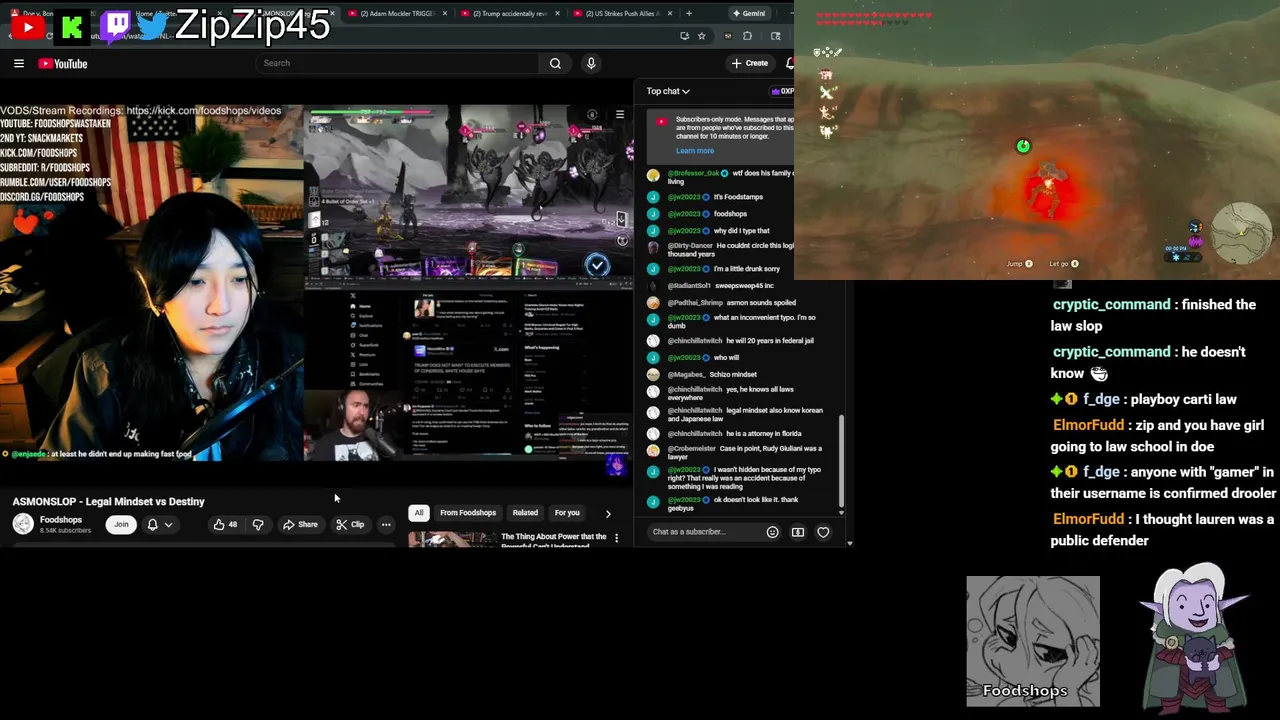Click the blue checkmark badge in video

click(597, 265)
